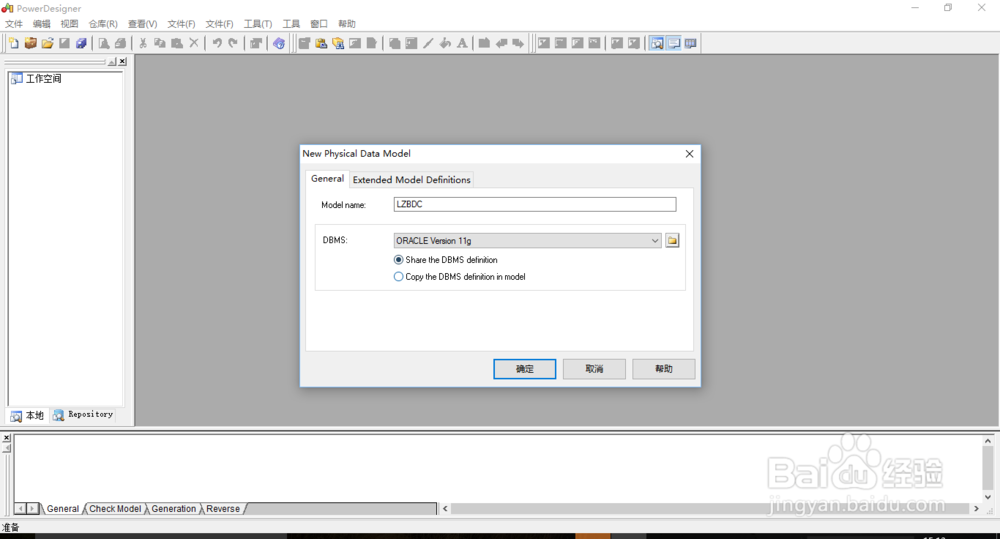This screenshot has height=539, width=1000.
Task: Click the Save diskette toolbar icon
Action: coord(64,43)
